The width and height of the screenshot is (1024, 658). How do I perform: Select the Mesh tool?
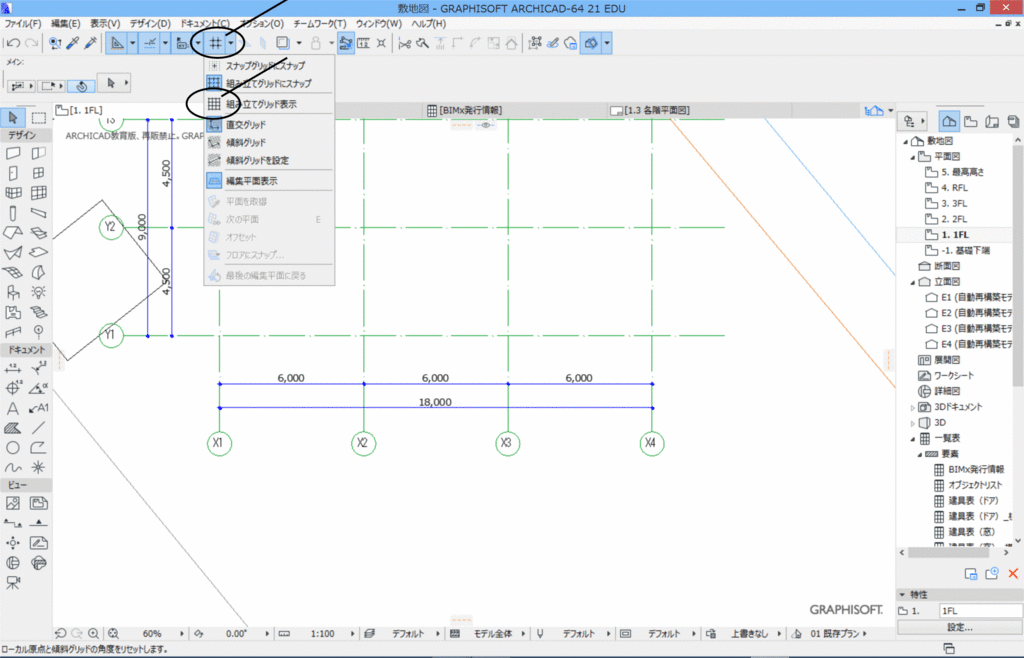click(13, 272)
